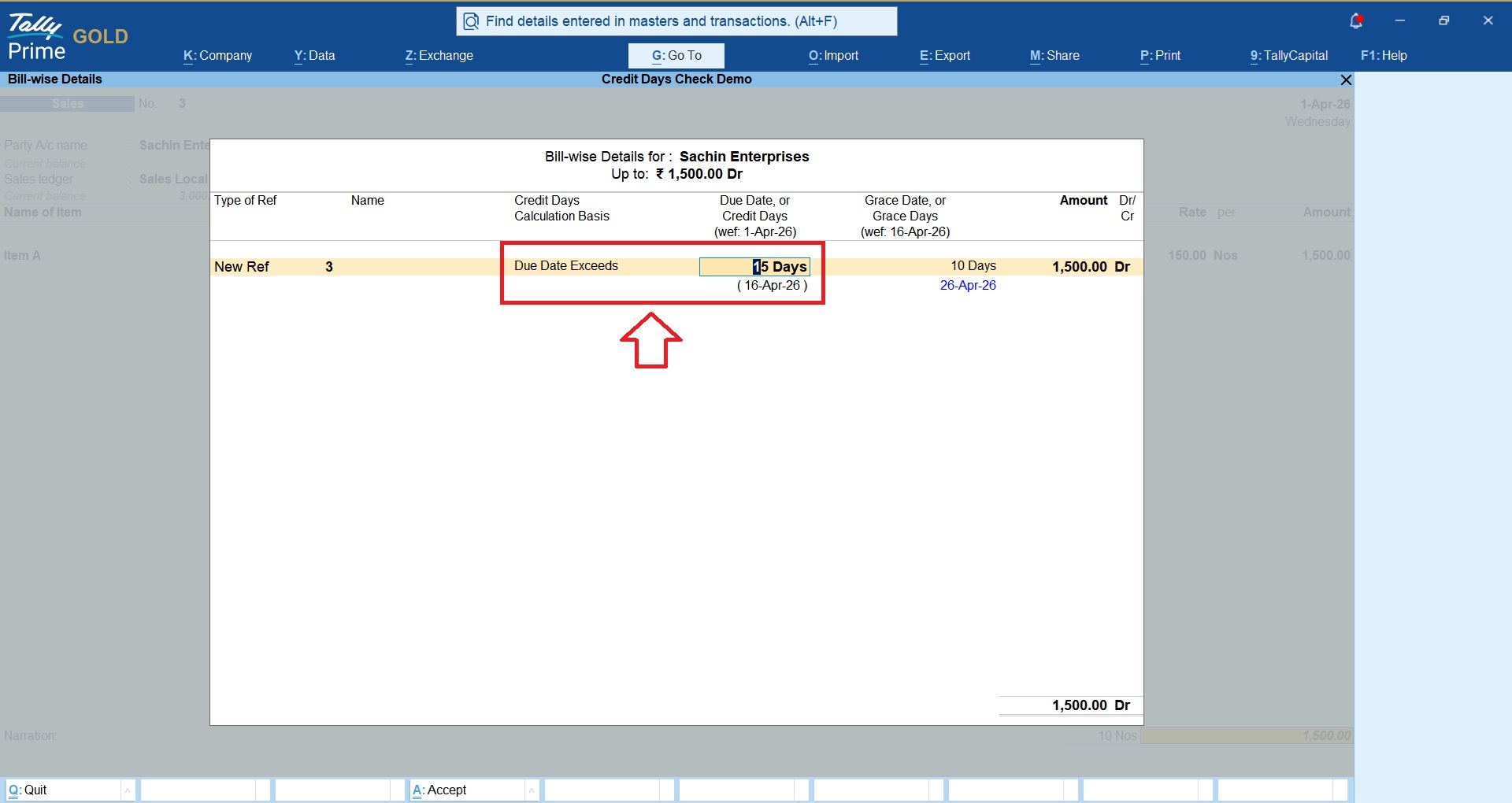Screen dimensions: 1512x803
Task: Click the A: Accept button
Action: (467, 790)
